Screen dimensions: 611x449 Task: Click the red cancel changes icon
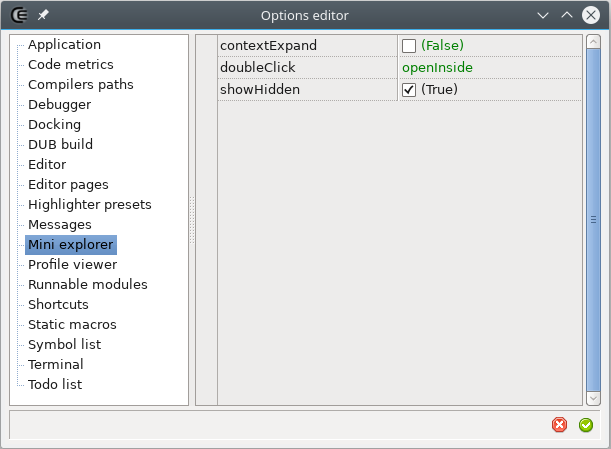pos(560,425)
